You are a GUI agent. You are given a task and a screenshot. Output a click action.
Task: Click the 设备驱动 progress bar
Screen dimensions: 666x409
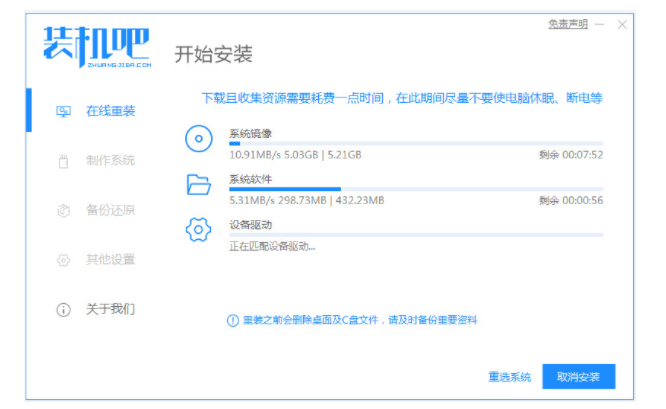416,234
